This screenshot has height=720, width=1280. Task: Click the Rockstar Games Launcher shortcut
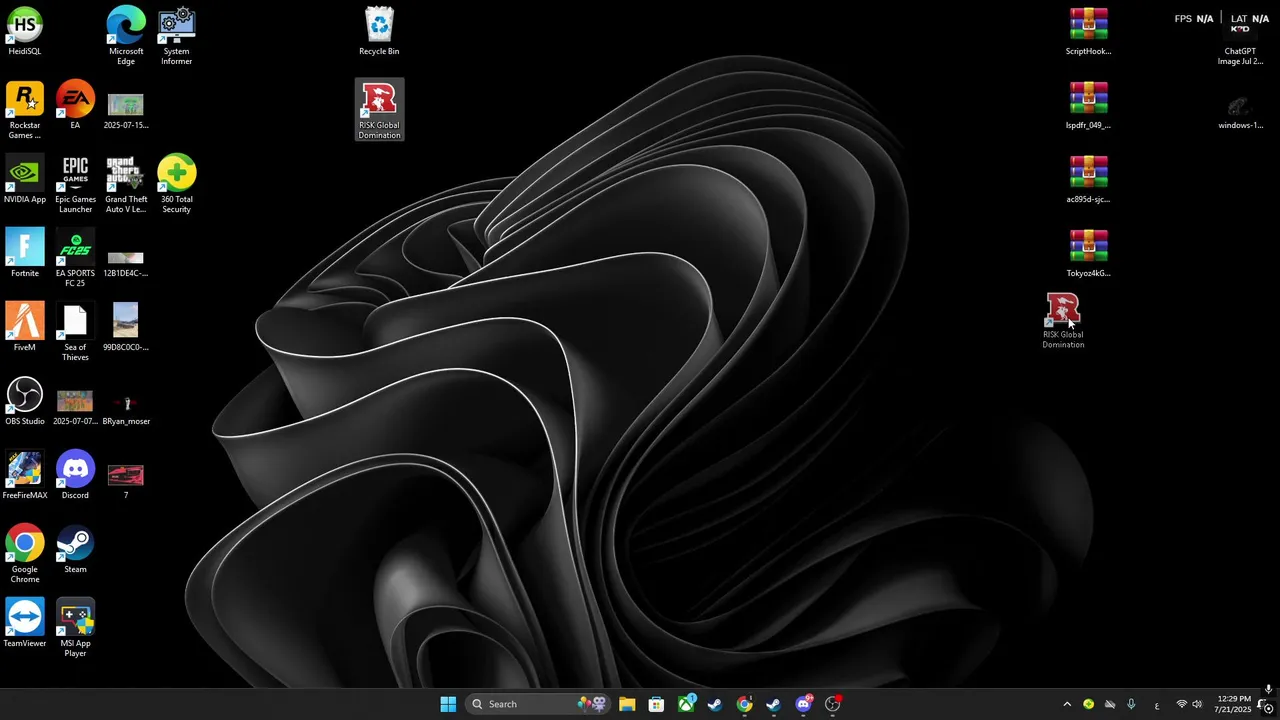pyautogui.click(x=25, y=110)
